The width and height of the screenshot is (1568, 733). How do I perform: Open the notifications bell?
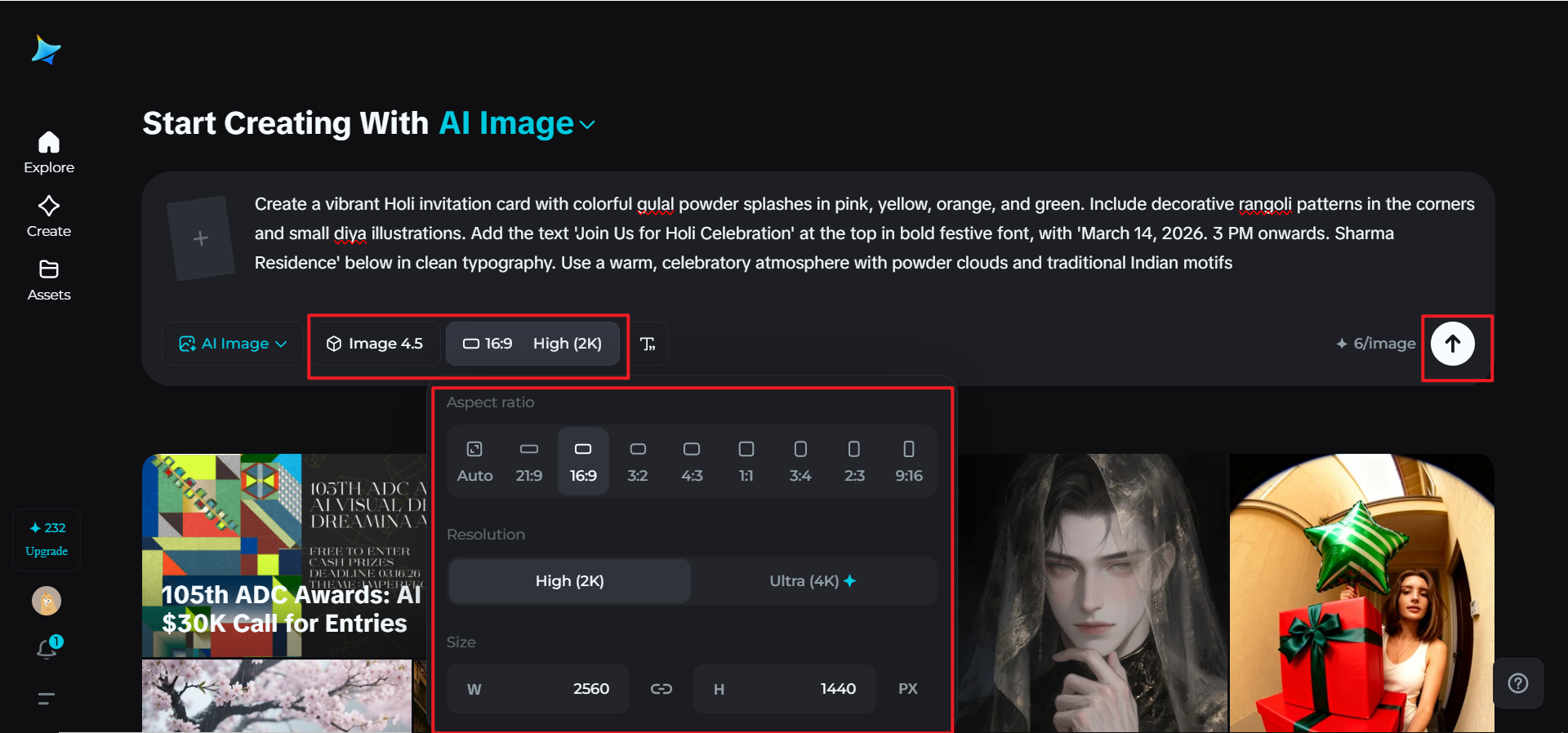point(47,649)
